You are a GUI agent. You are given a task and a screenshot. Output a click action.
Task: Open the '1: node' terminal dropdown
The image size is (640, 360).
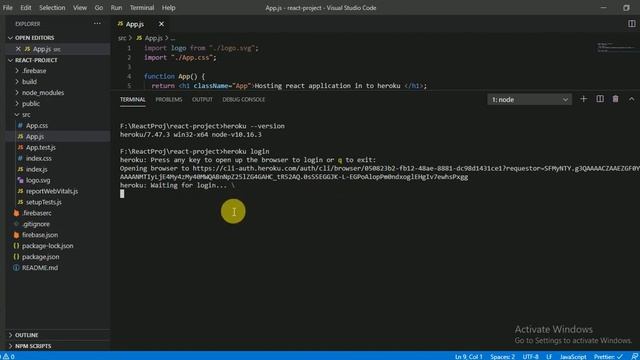coord(529,100)
